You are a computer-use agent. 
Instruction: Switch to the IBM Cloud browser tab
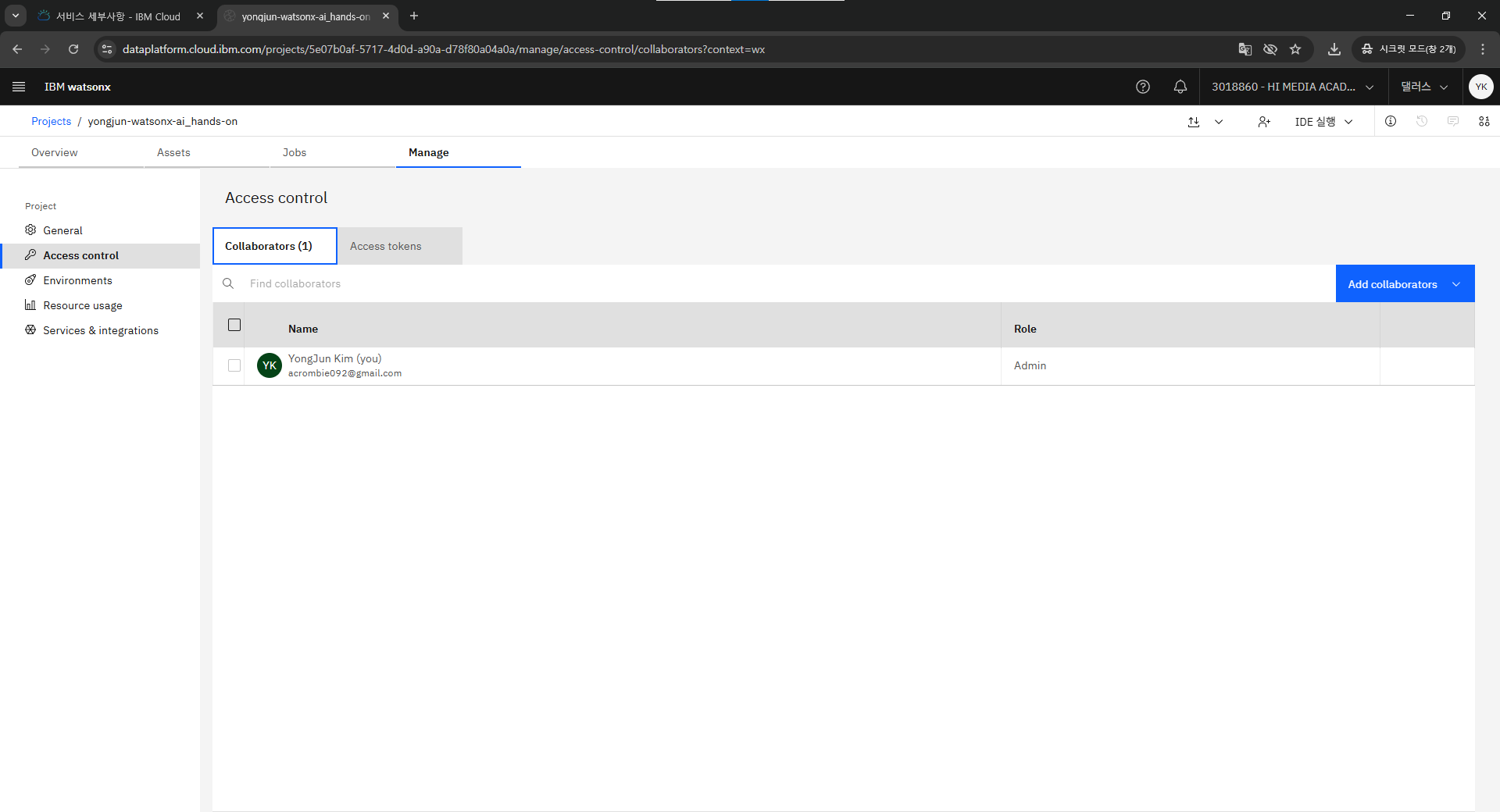(117, 16)
